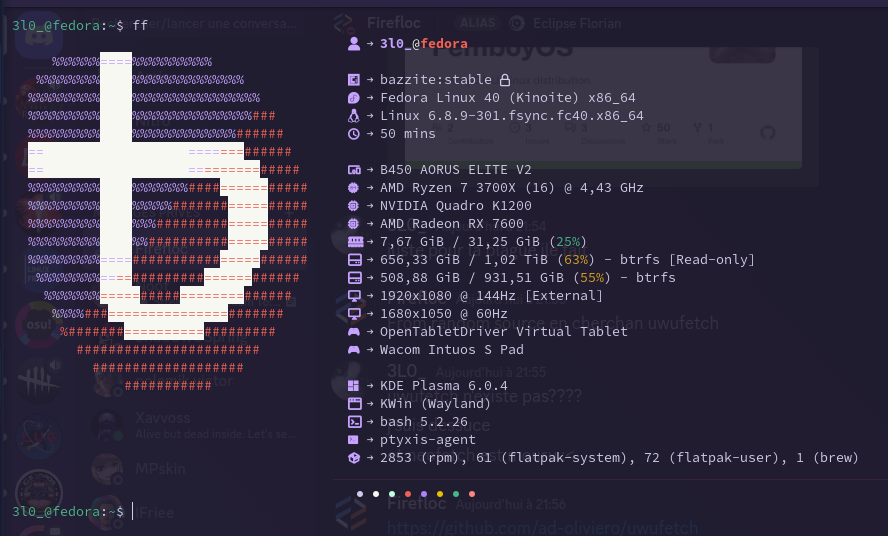
Task: Click the green '25%' memory percentage
Action: point(568,242)
